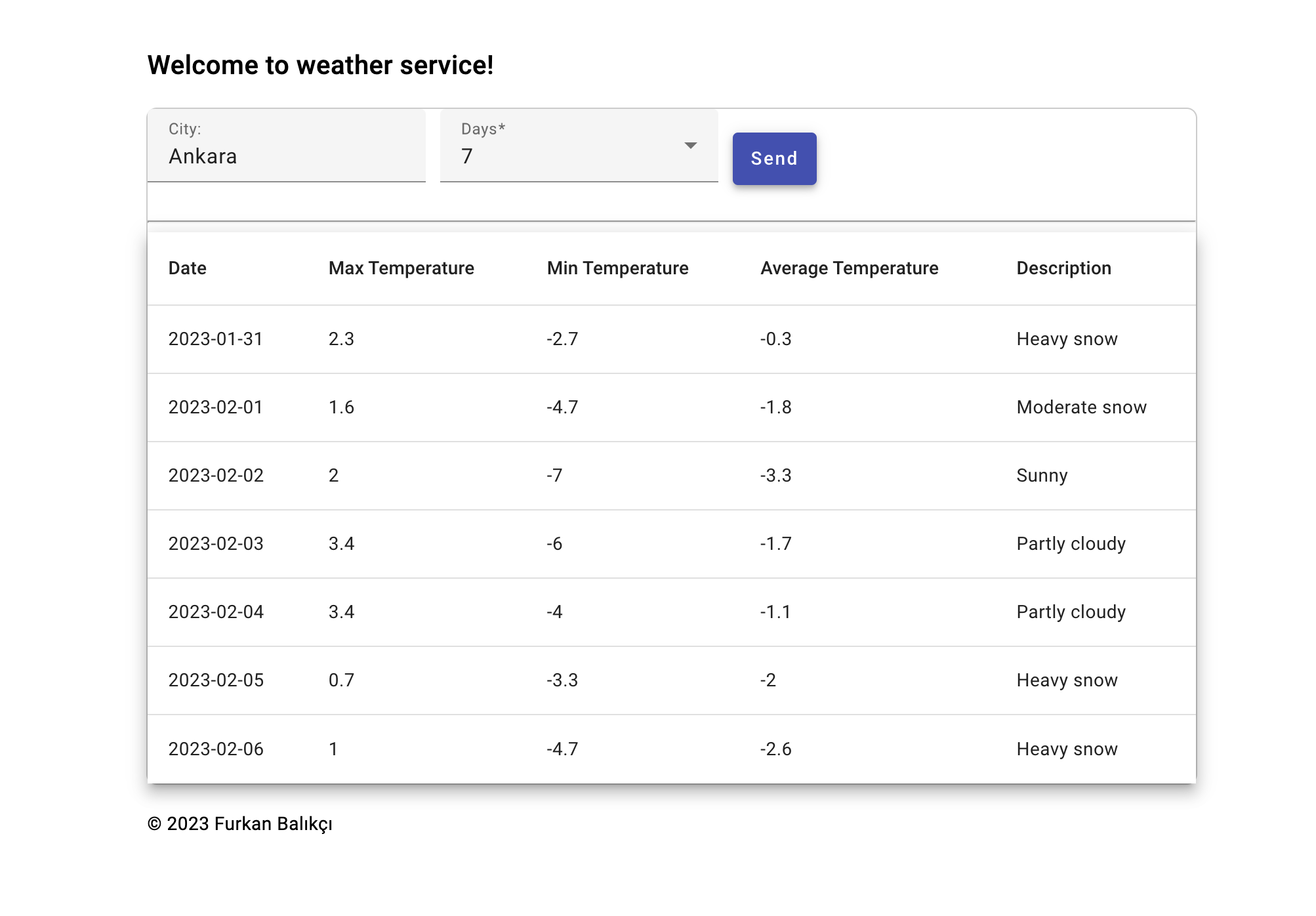
Task: Select the Partly cloudy row dated 2023-02-03
Action: pyautogui.click(x=1071, y=544)
